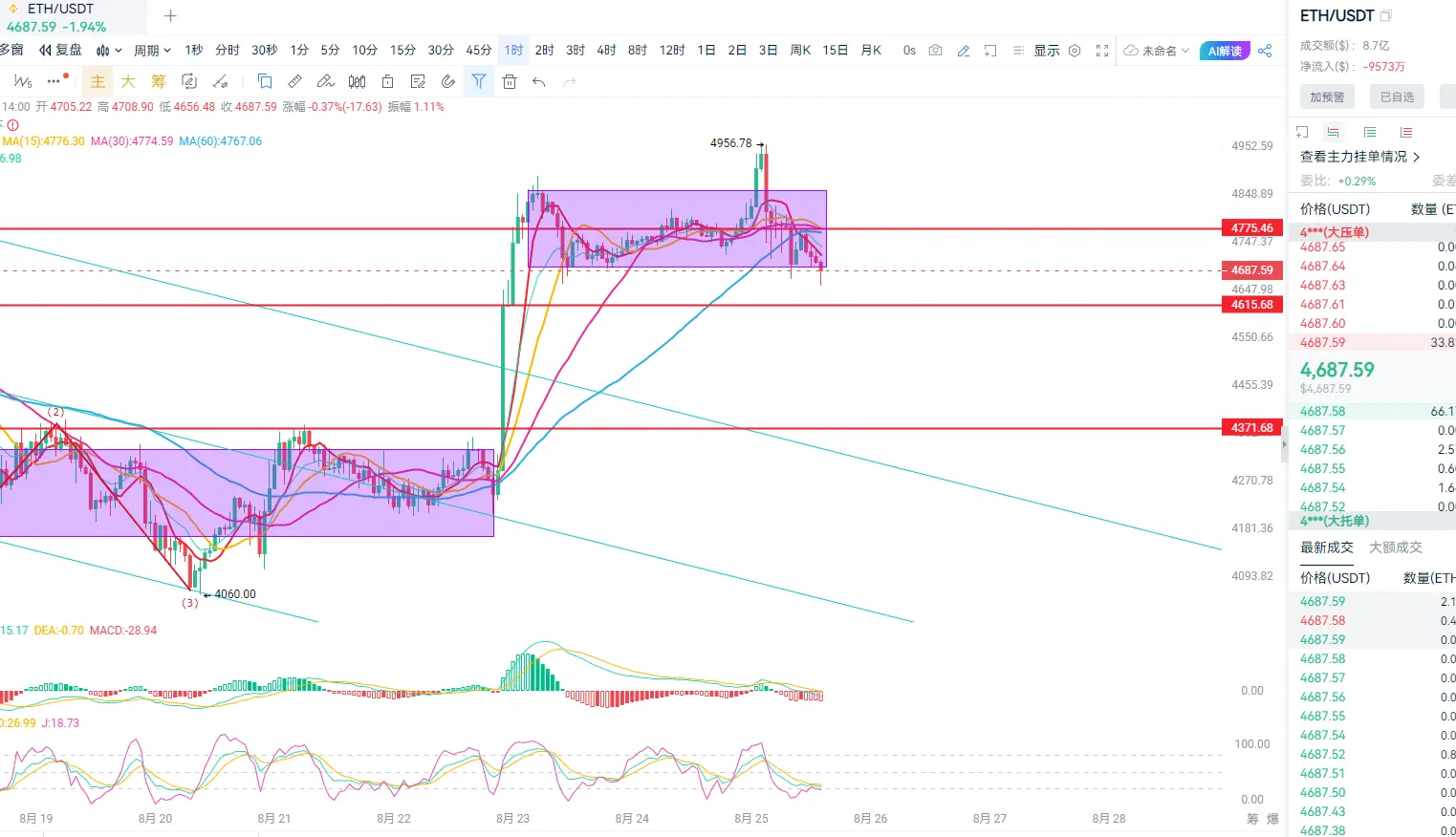Open the chart type candlestick dropdown

click(x=109, y=51)
